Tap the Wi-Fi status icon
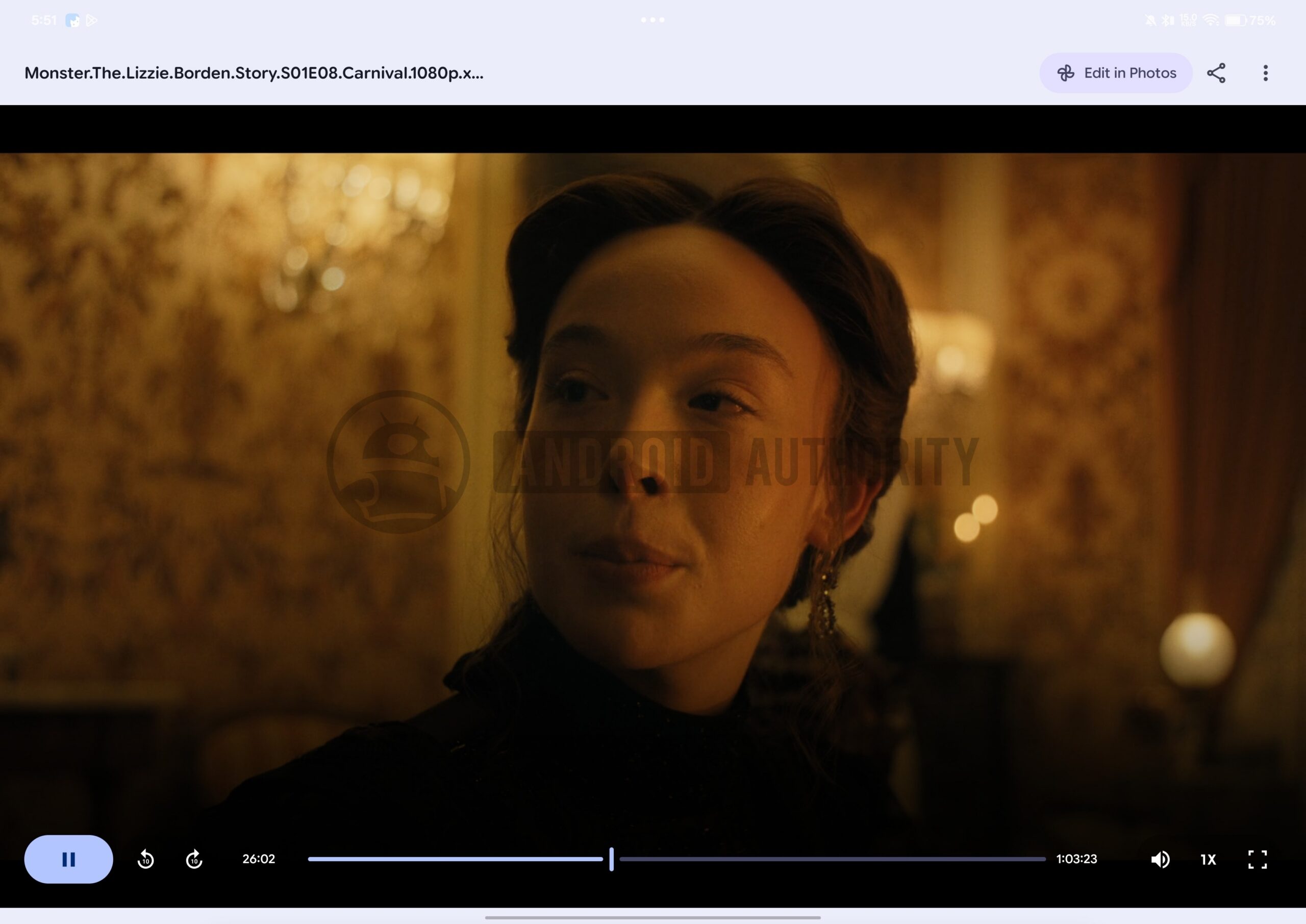1306x924 pixels. click(x=1211, y=20)
